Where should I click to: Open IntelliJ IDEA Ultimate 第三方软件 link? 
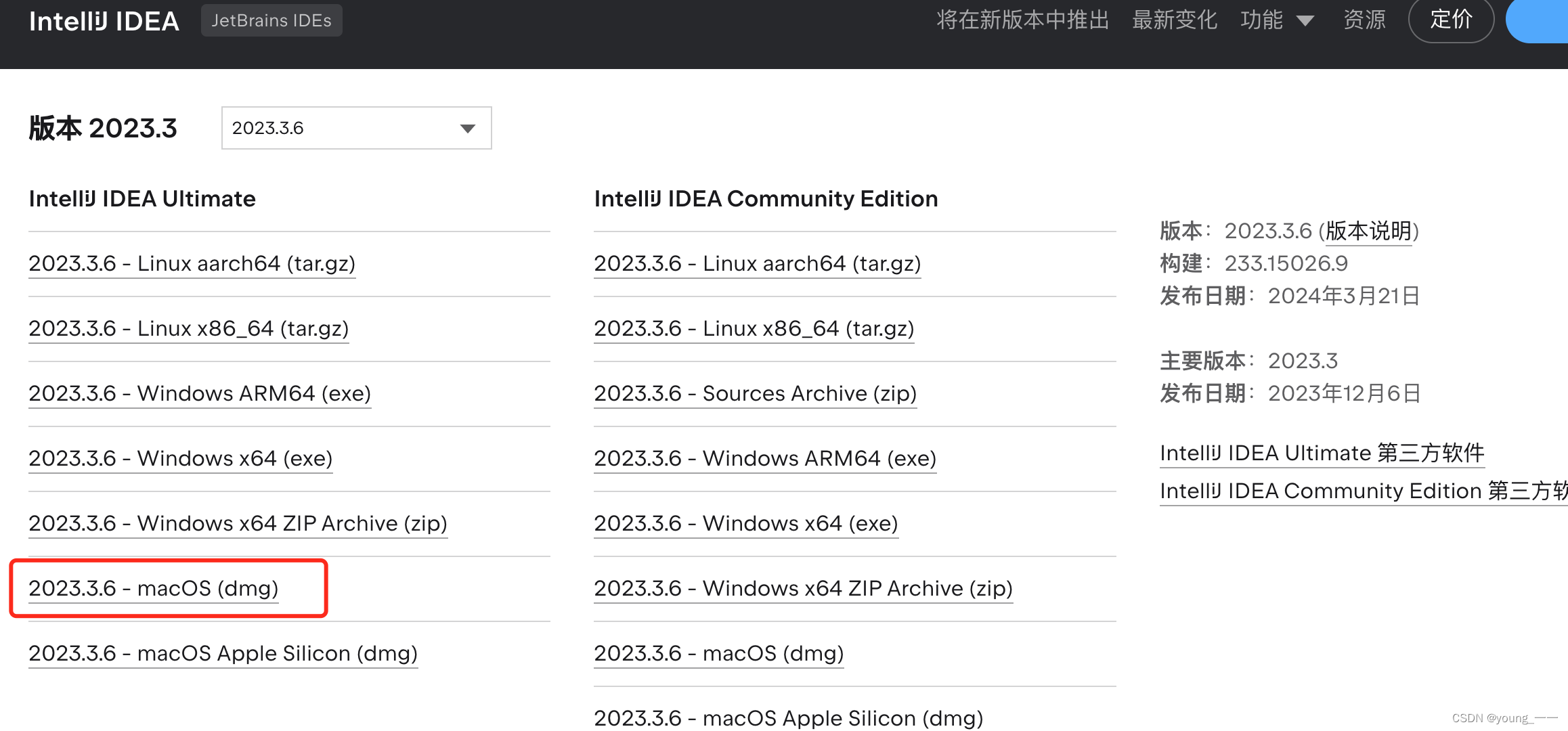point(1322,453)
